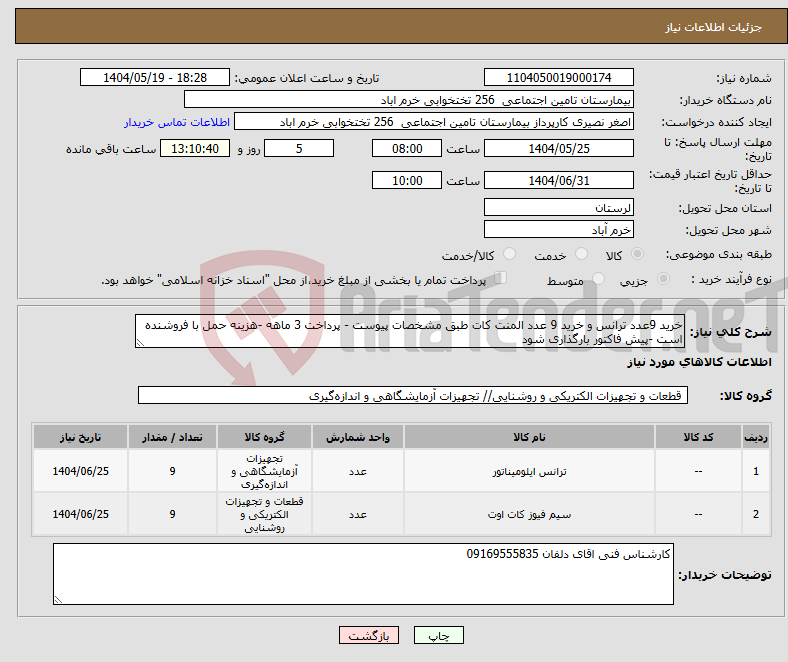Select the خدمت radio button
The height and width of the screenshot is (662, 788).
click(x=581, y=254)
